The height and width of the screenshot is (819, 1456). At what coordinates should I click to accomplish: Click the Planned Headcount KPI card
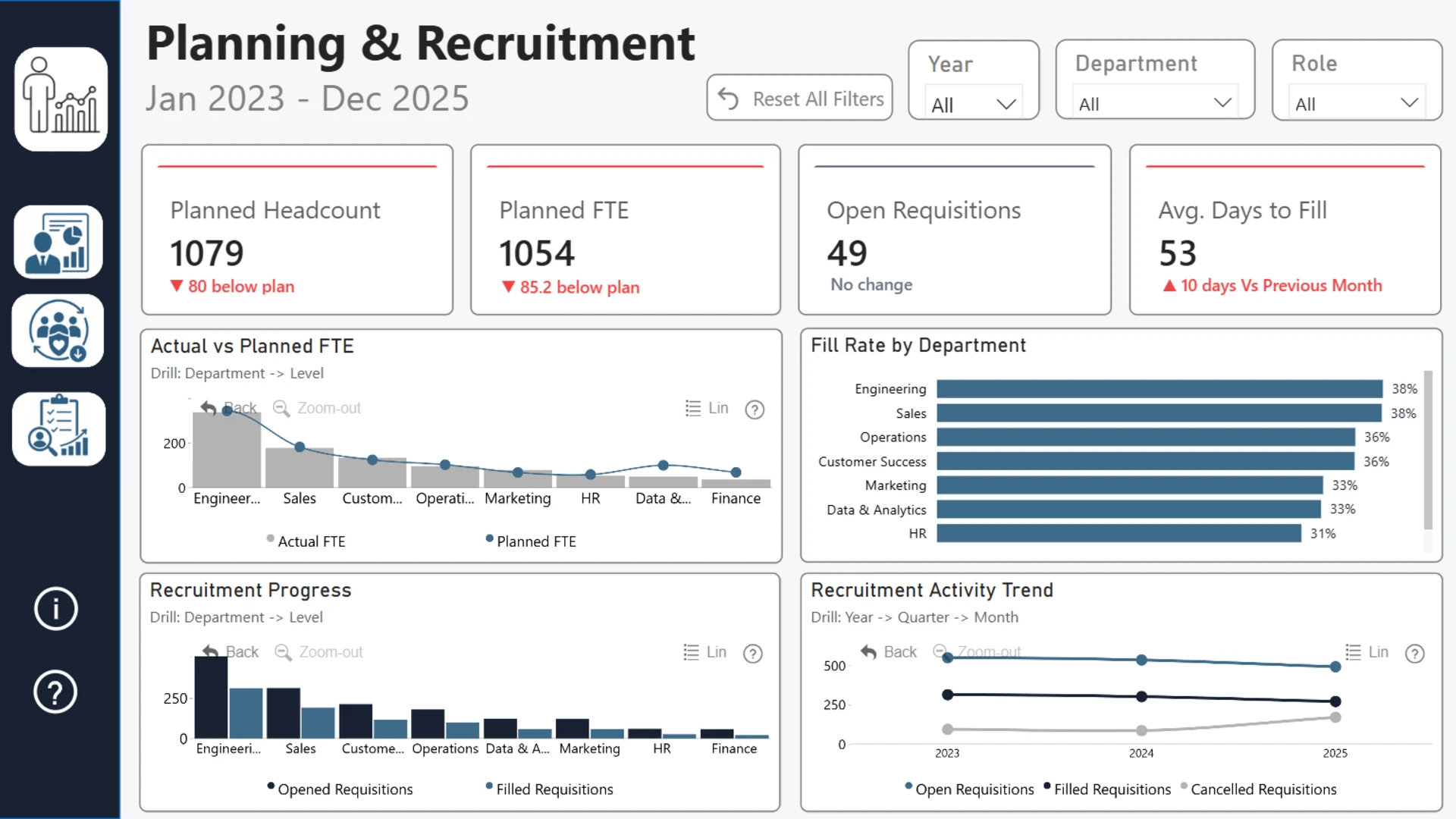tap(297, 230)
